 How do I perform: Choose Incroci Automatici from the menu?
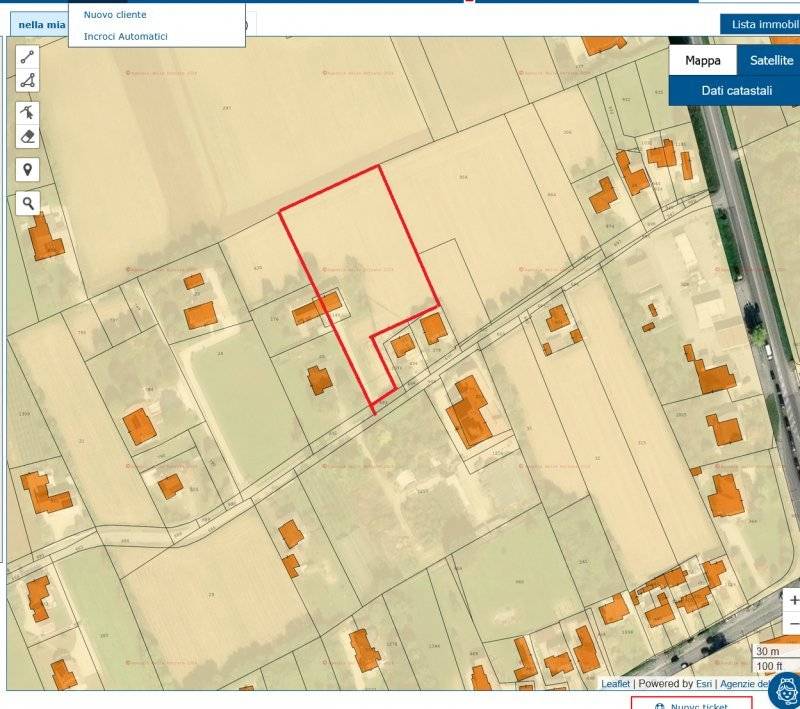point(126,36)
